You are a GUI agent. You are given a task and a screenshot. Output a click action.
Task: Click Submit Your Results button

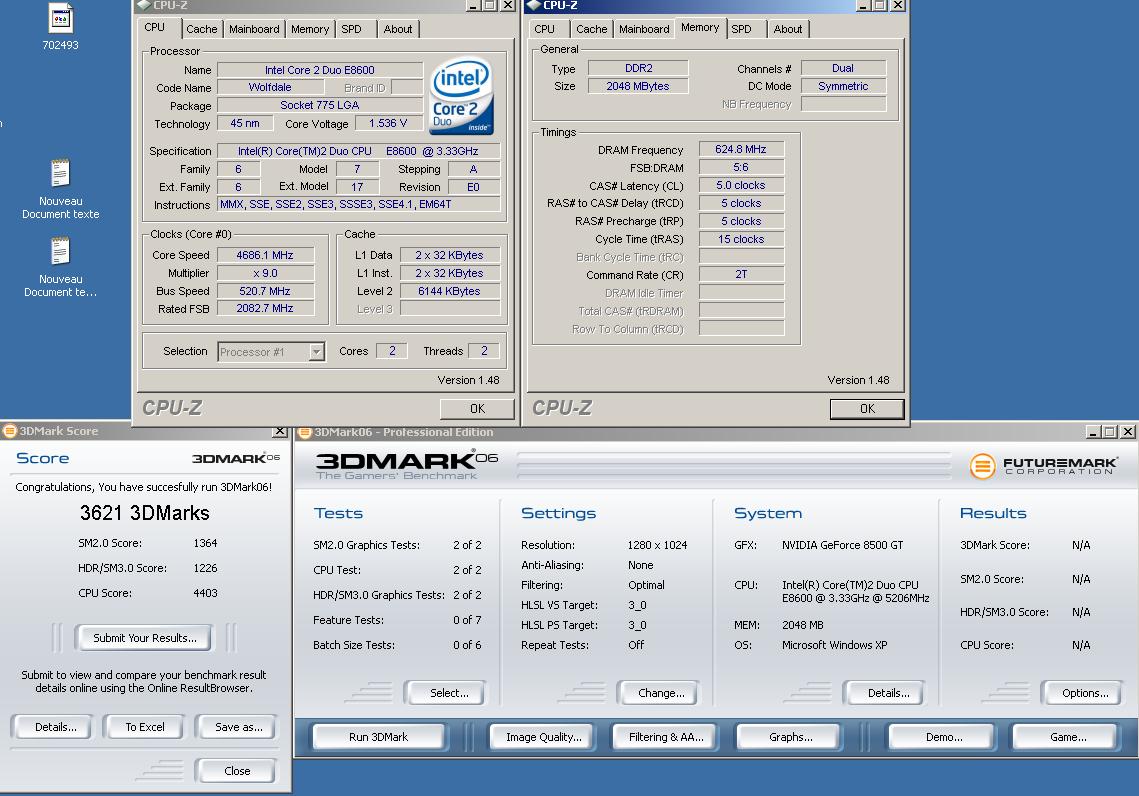[x=145, y=638]
